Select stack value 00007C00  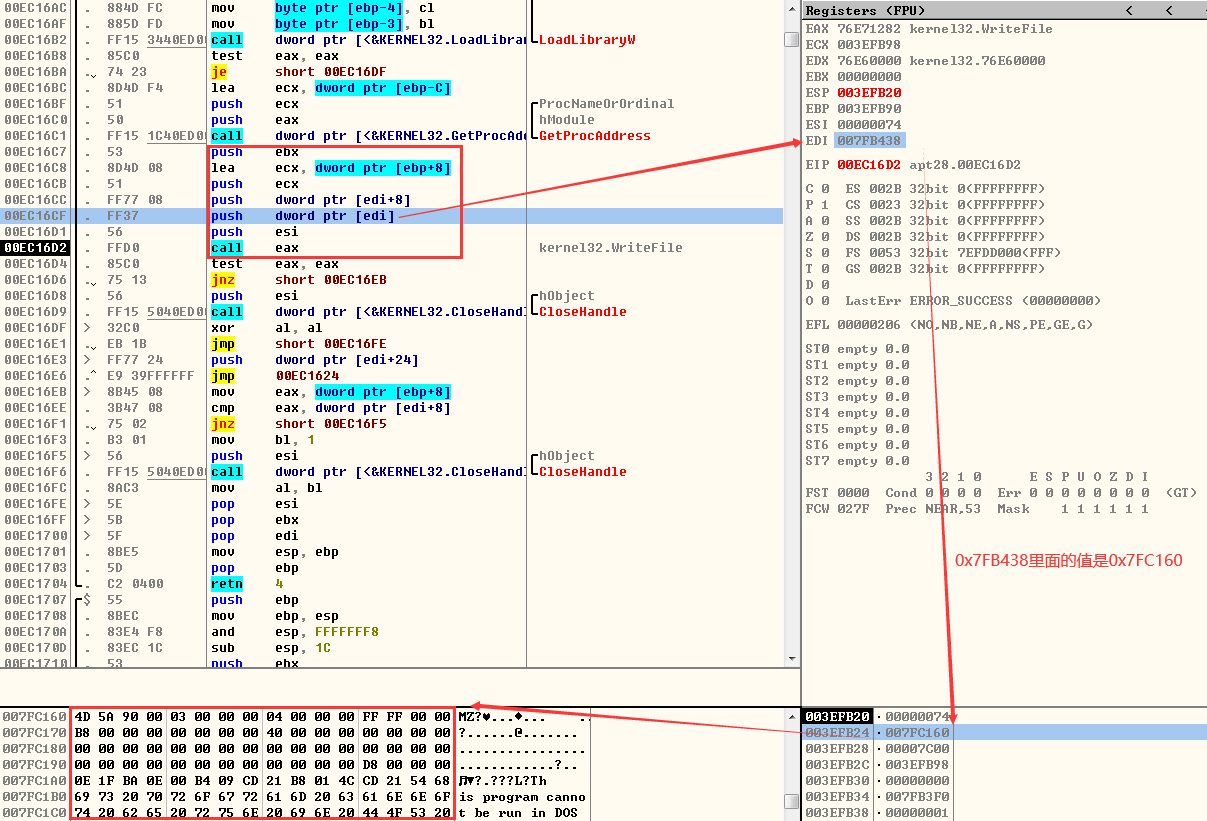click(916, 749)
